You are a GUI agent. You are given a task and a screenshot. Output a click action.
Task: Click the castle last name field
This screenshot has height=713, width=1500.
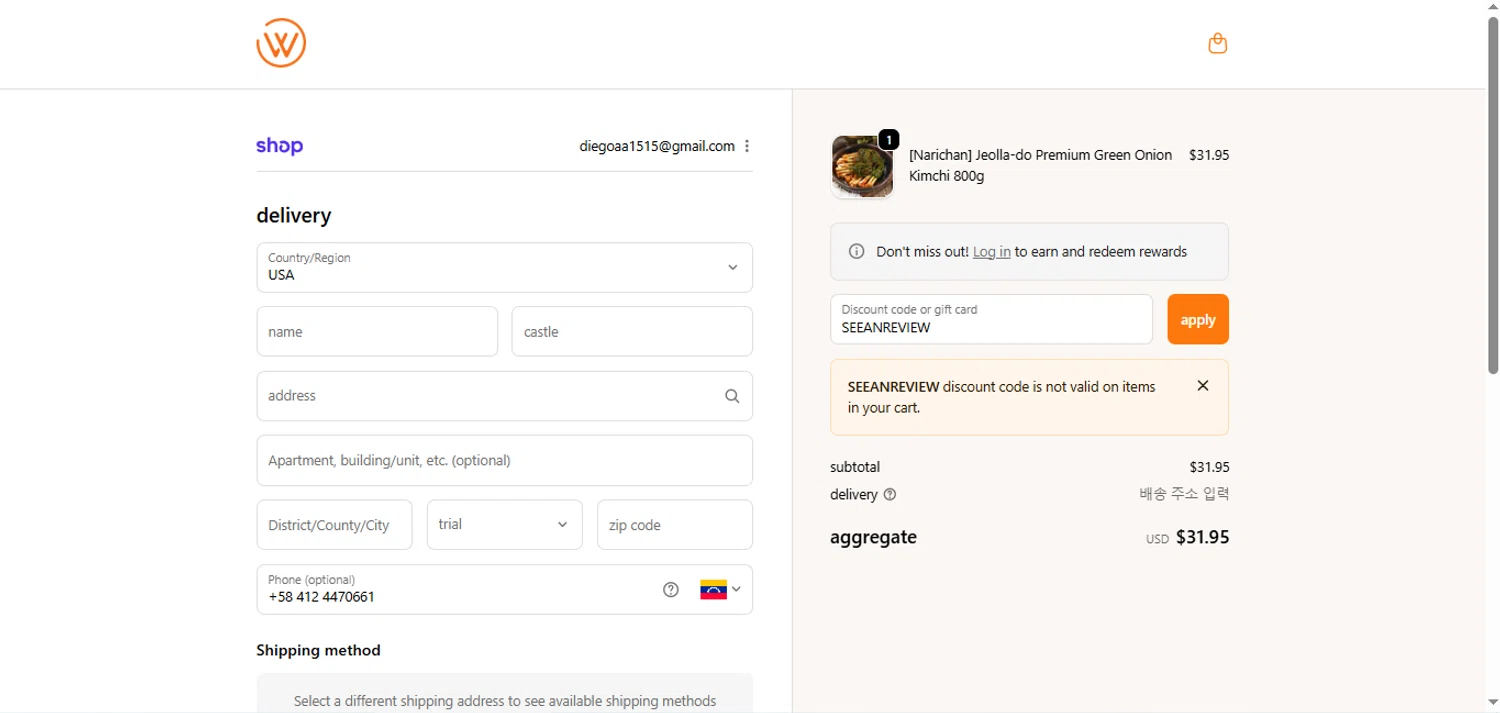(632, 331)
